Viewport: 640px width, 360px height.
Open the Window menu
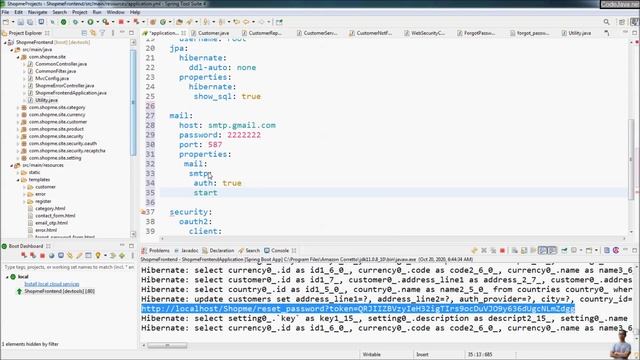116,12
